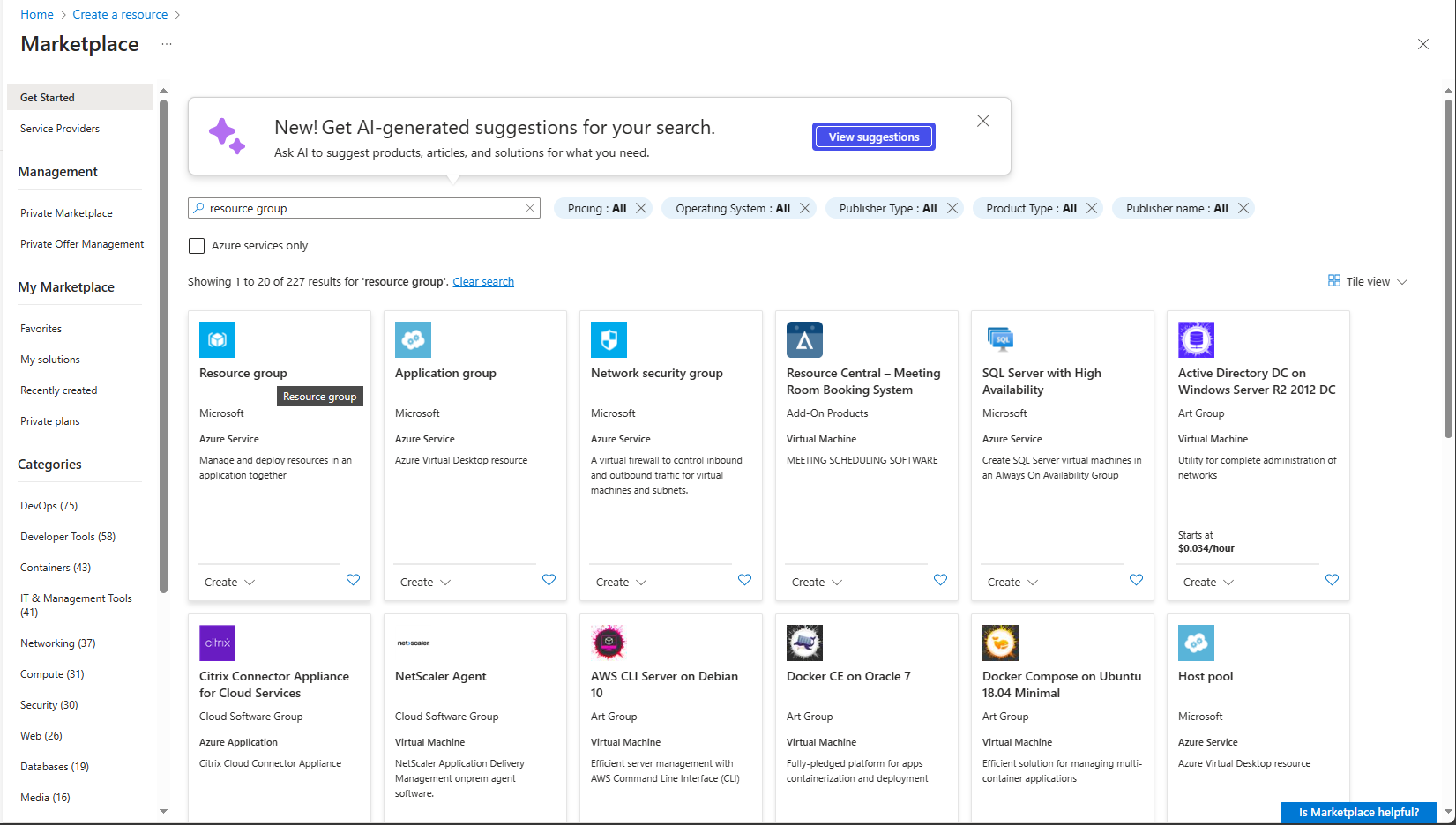Click the View suggestions button
The height and width of the screenshot is (825, 1456).
pyautogui.click(x=873, y=137)
